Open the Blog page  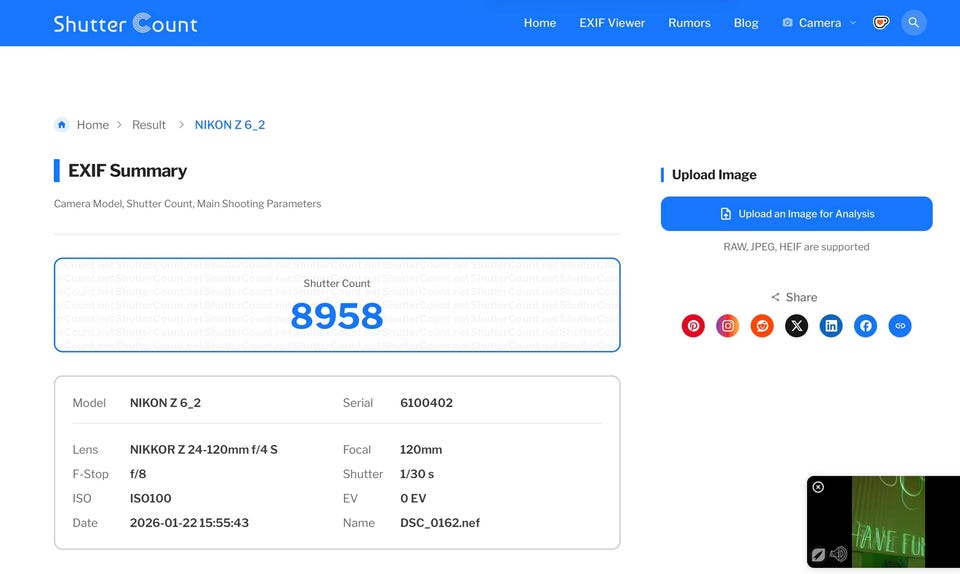[x=746, y=23]
